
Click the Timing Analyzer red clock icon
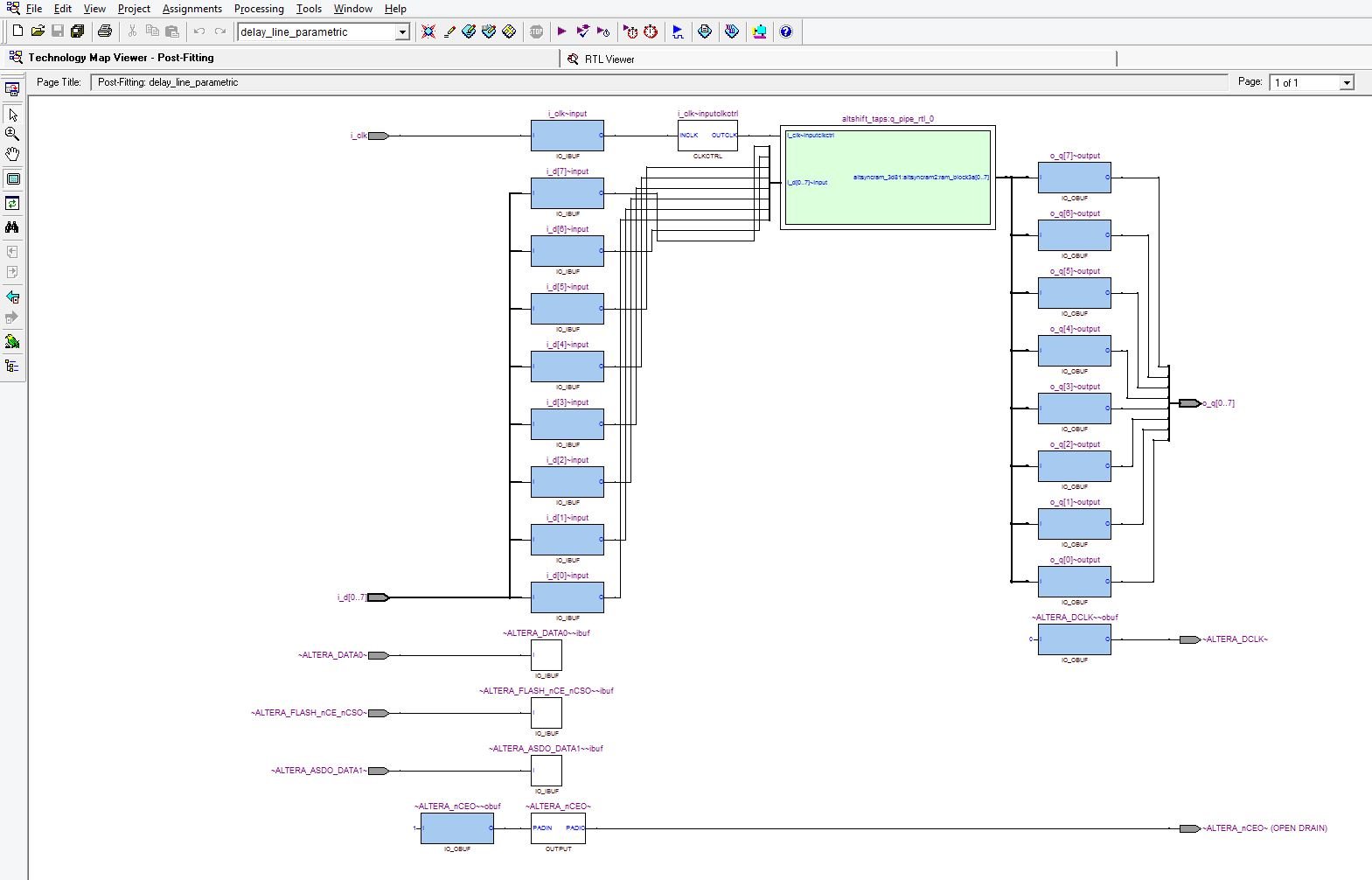click(651, 31)
